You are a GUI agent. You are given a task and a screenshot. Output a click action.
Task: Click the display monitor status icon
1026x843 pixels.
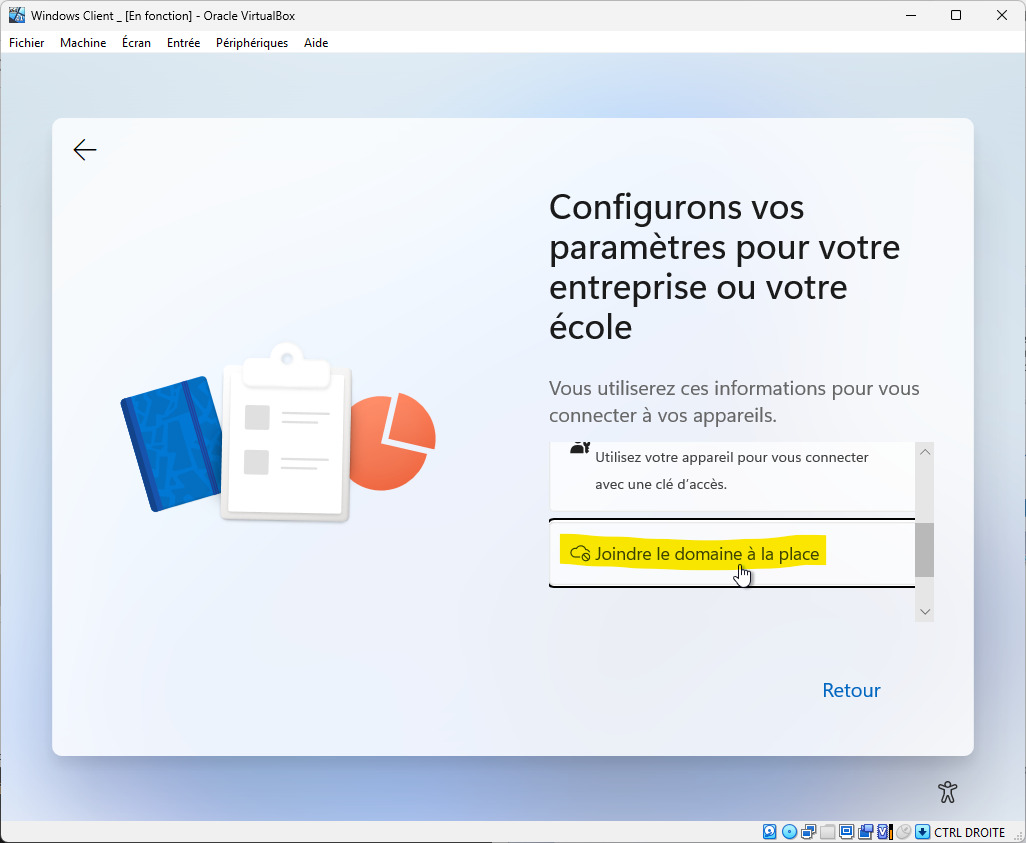click(846, 832)
